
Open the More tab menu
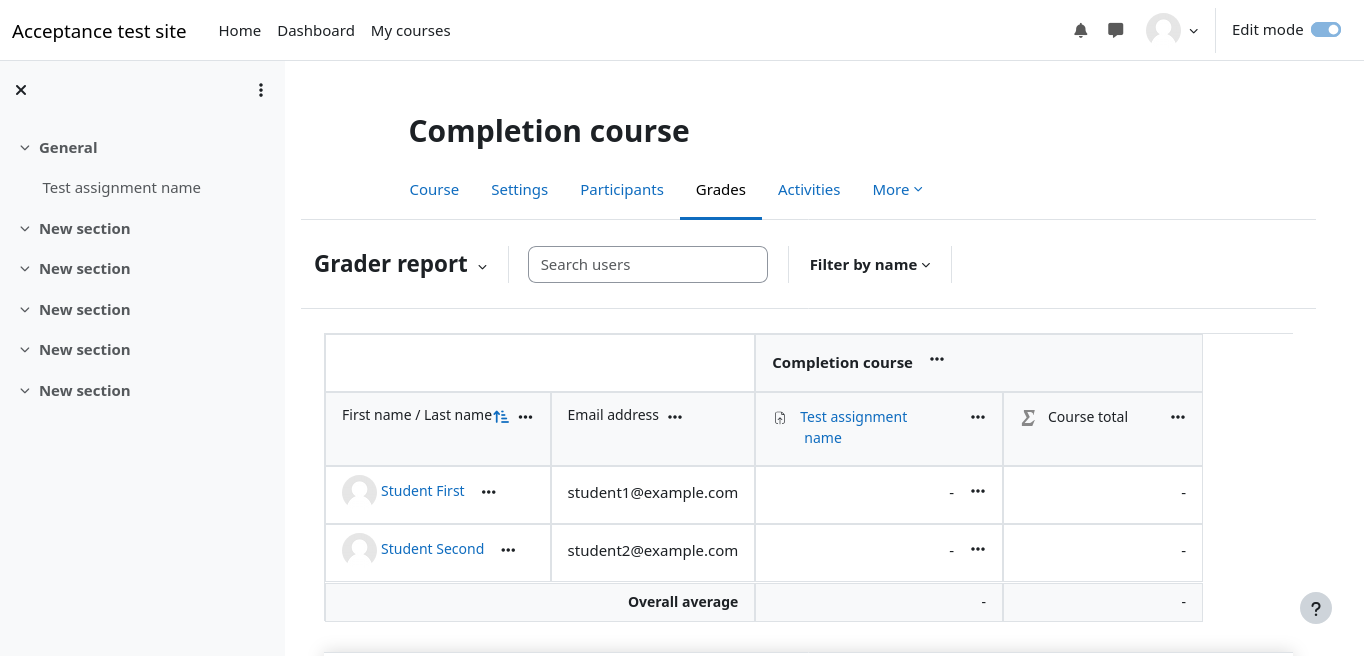[897, 190]
